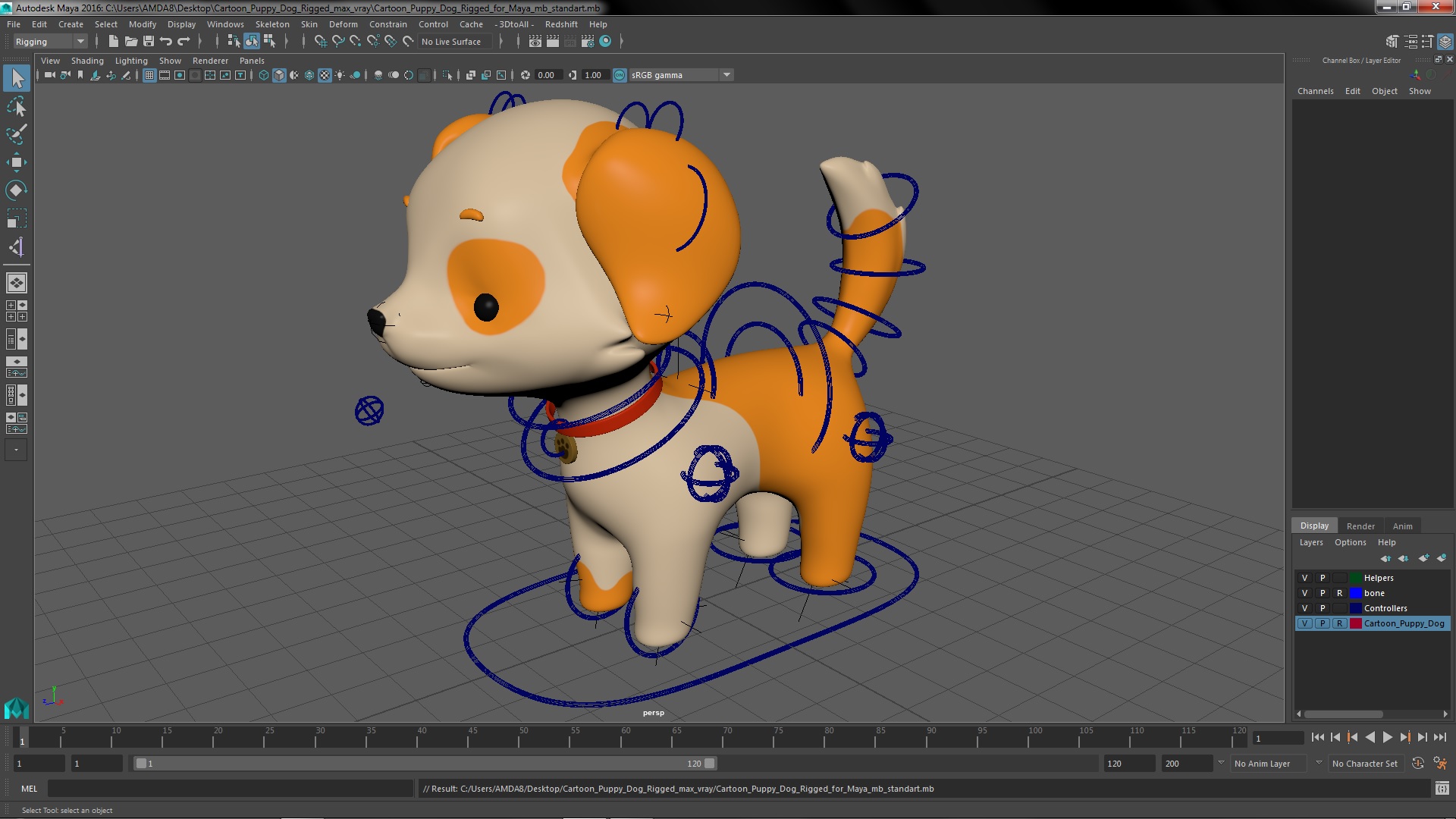
Task: Open the Render View window icon
Action: click(535, 42)
